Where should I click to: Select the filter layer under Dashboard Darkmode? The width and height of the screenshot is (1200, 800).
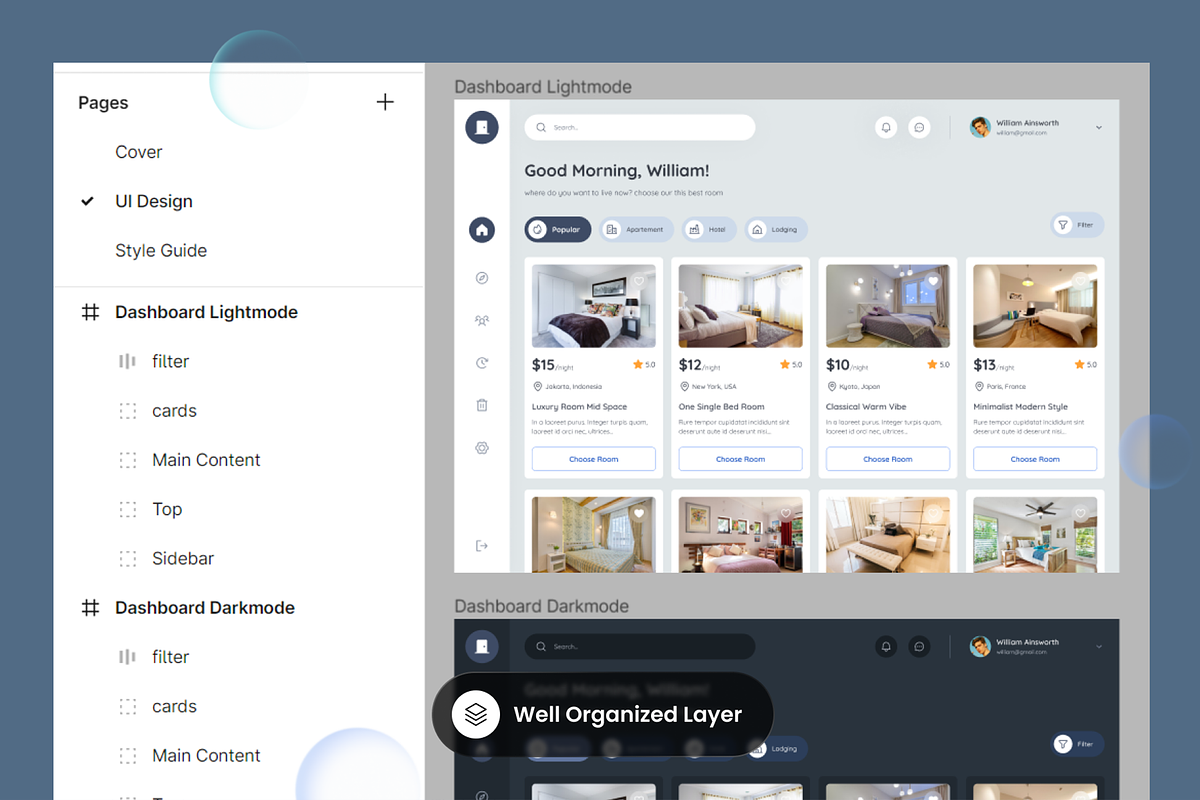coord(170,657)
